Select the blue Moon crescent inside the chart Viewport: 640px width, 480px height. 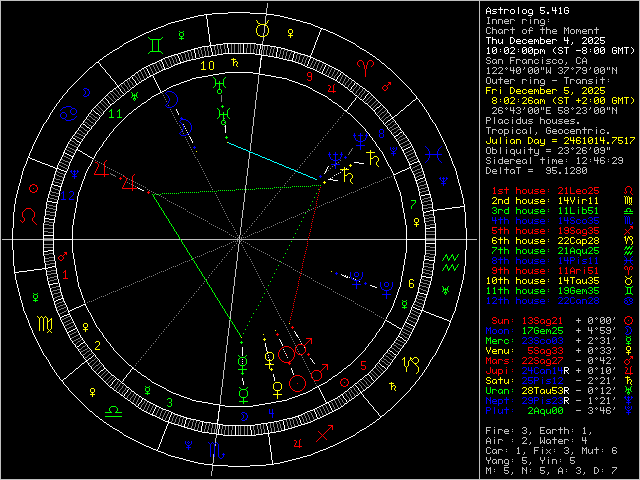point(172,99)
